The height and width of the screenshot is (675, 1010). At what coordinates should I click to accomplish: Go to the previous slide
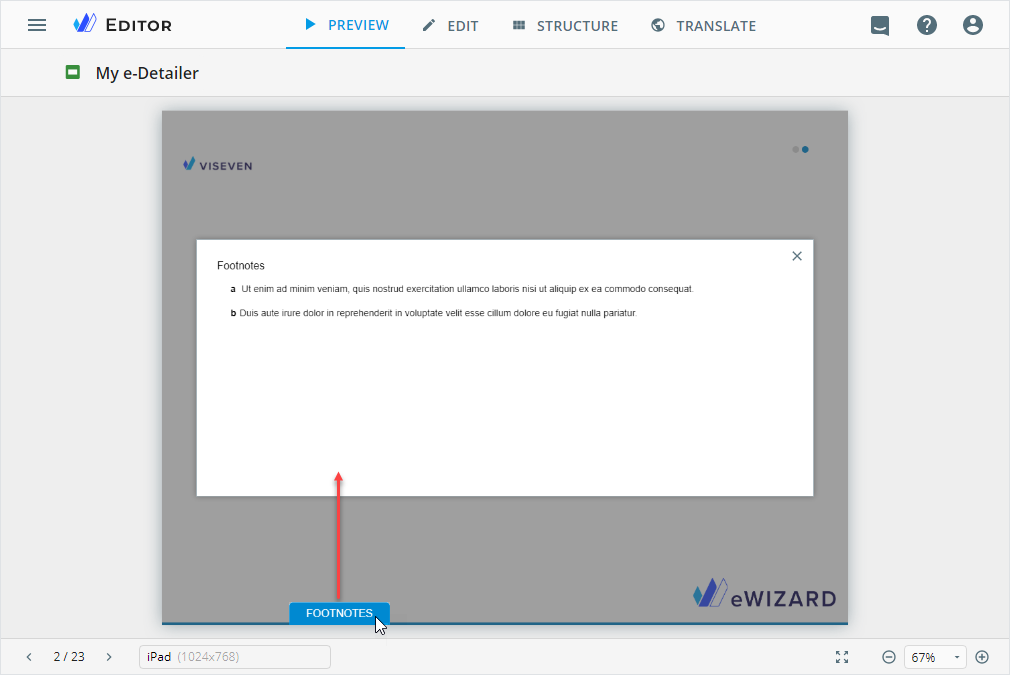pos(29,657)
